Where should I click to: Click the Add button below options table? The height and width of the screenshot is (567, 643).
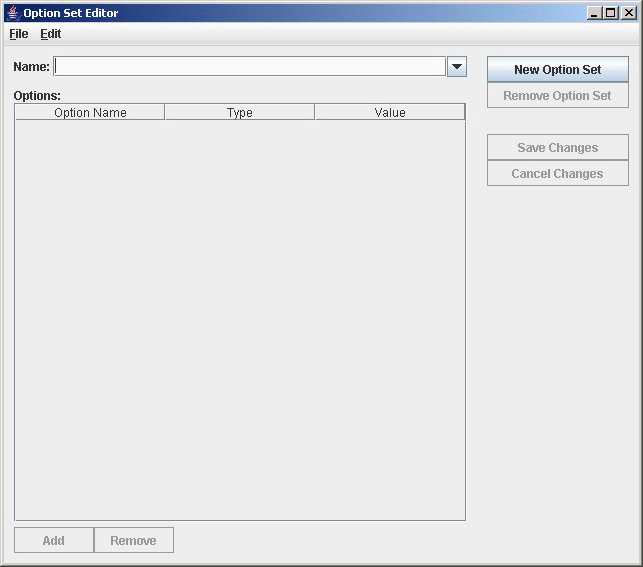click(x=54, y=540)
